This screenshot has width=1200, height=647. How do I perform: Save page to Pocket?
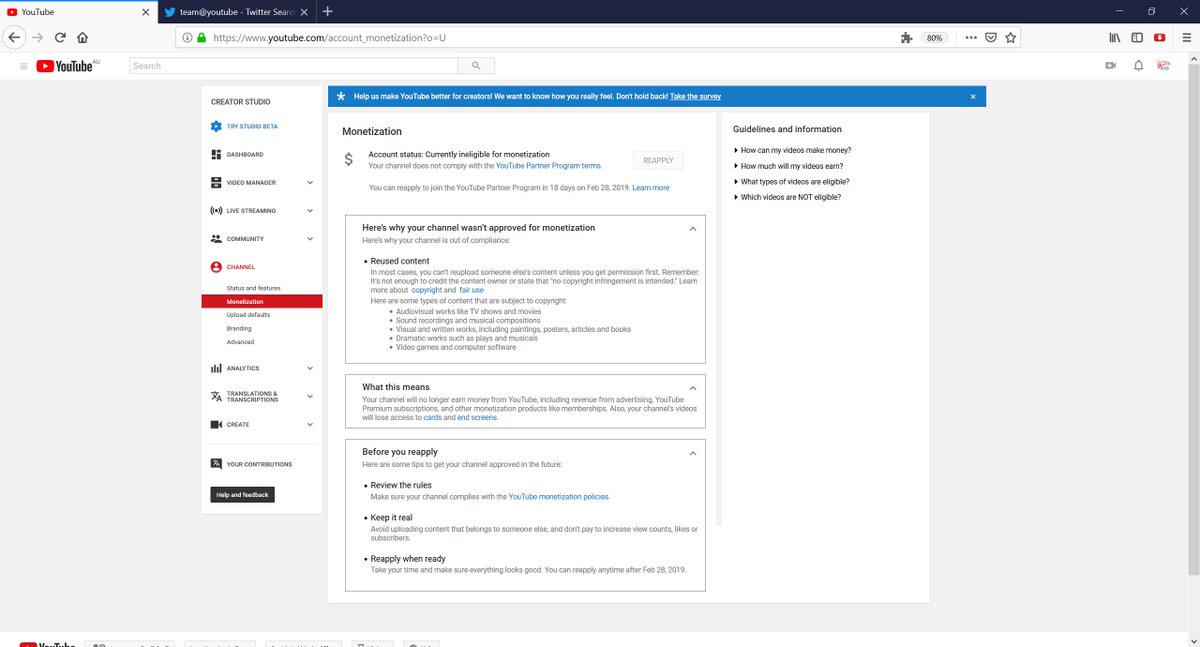coord(990,37)
